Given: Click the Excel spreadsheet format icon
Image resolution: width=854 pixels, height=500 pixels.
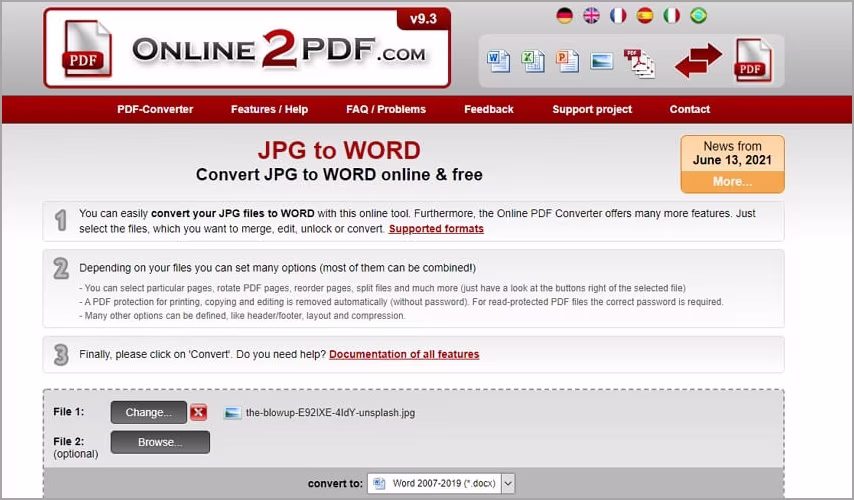Looking at the screenshot, I should [x=533, y=61].
